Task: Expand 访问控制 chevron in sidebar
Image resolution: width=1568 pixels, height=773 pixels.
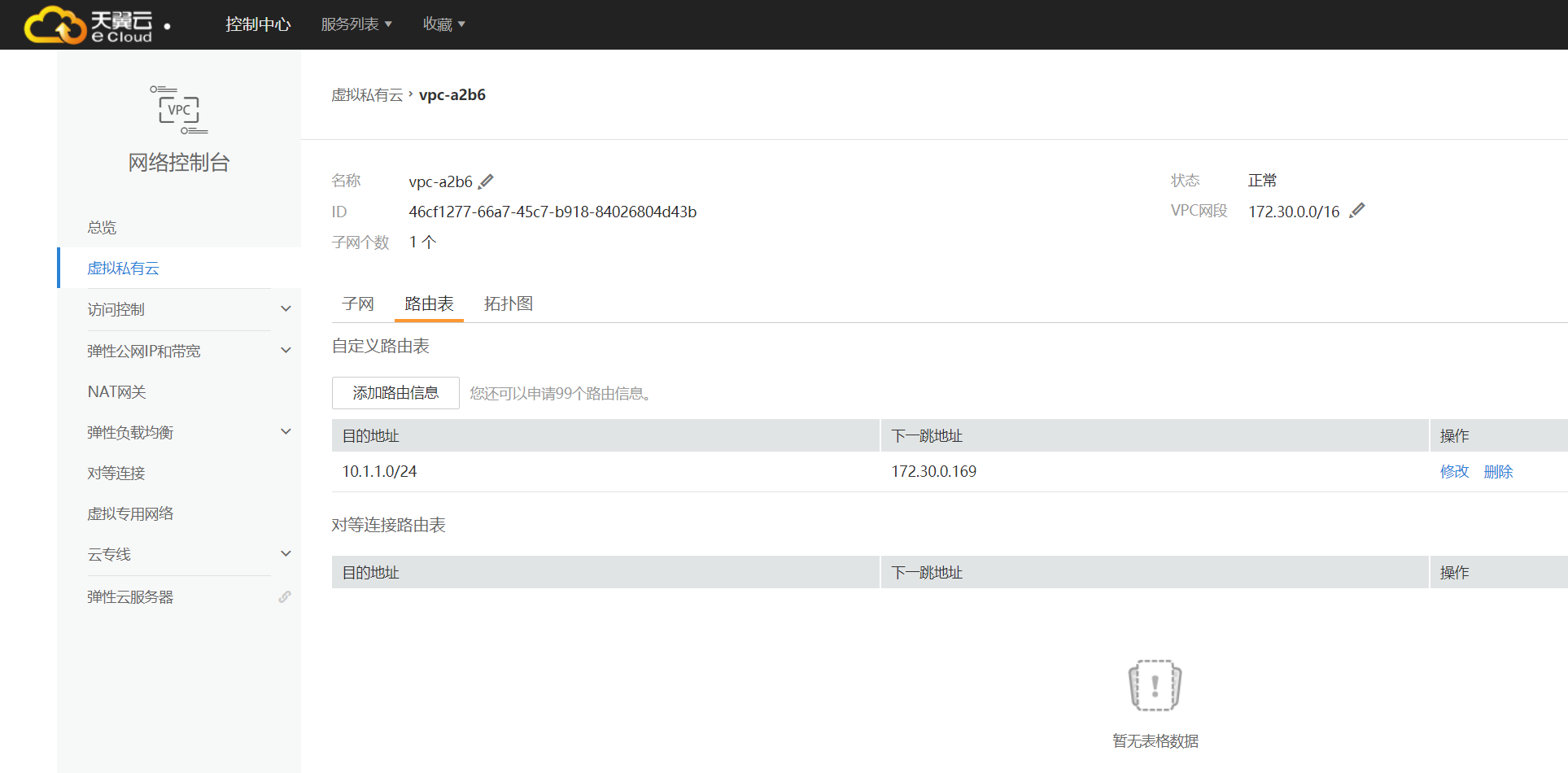Action: (286, 309)
